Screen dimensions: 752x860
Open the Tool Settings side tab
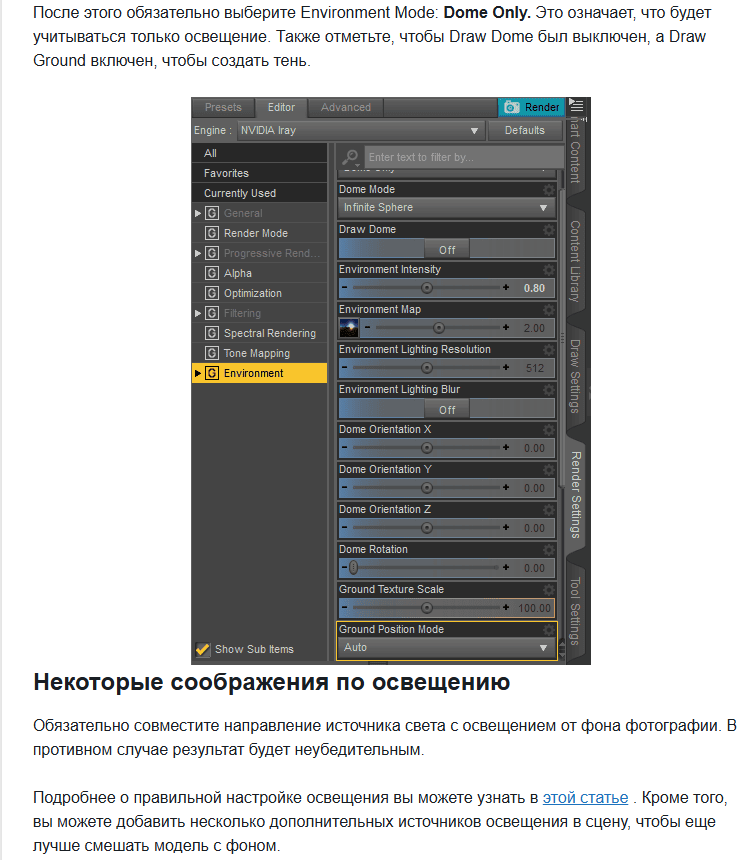pos(575,611)
